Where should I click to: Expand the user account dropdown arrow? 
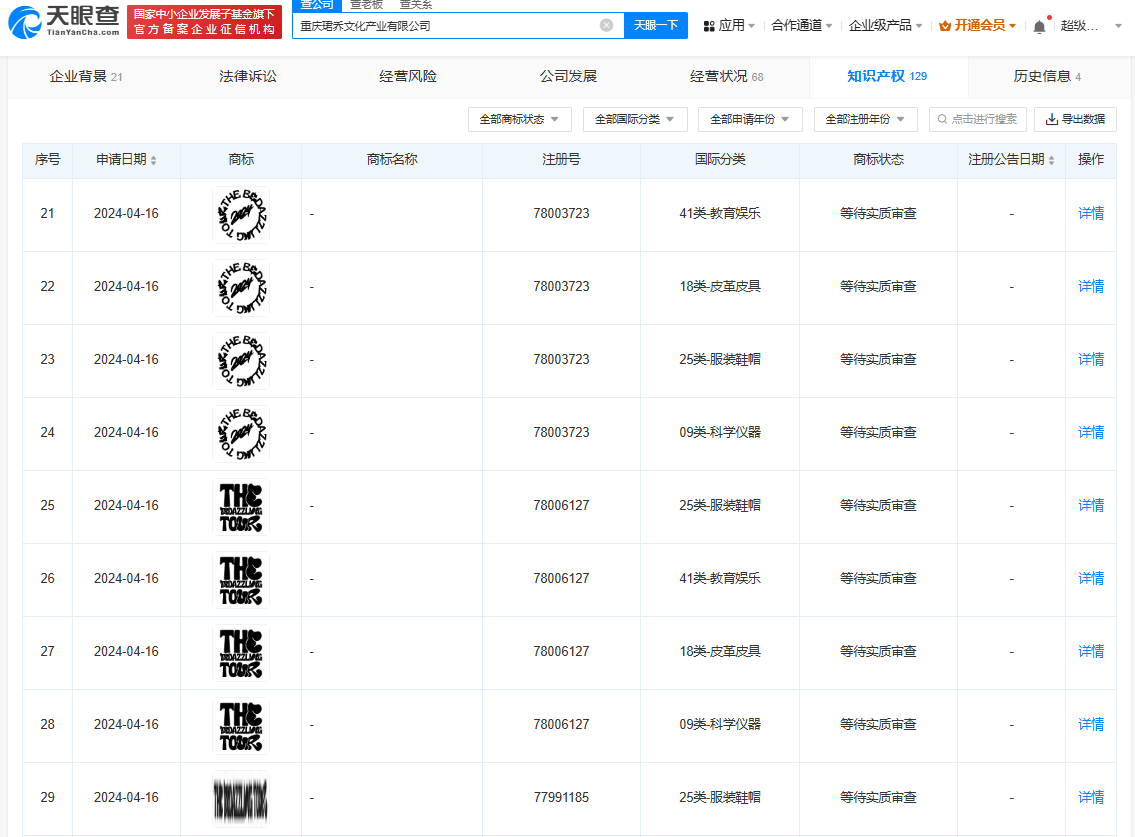[1118, 26]
